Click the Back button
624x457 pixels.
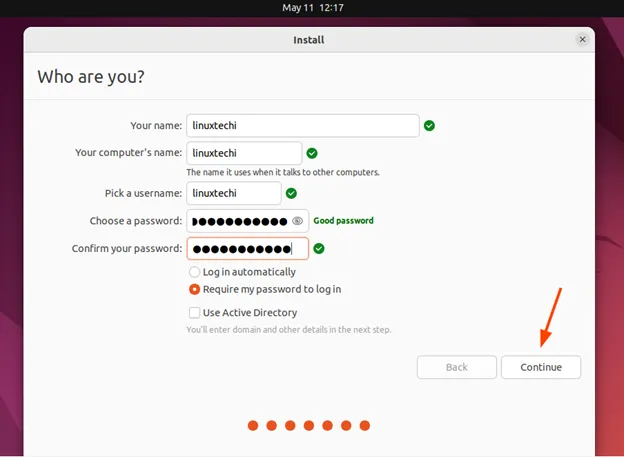456,367
